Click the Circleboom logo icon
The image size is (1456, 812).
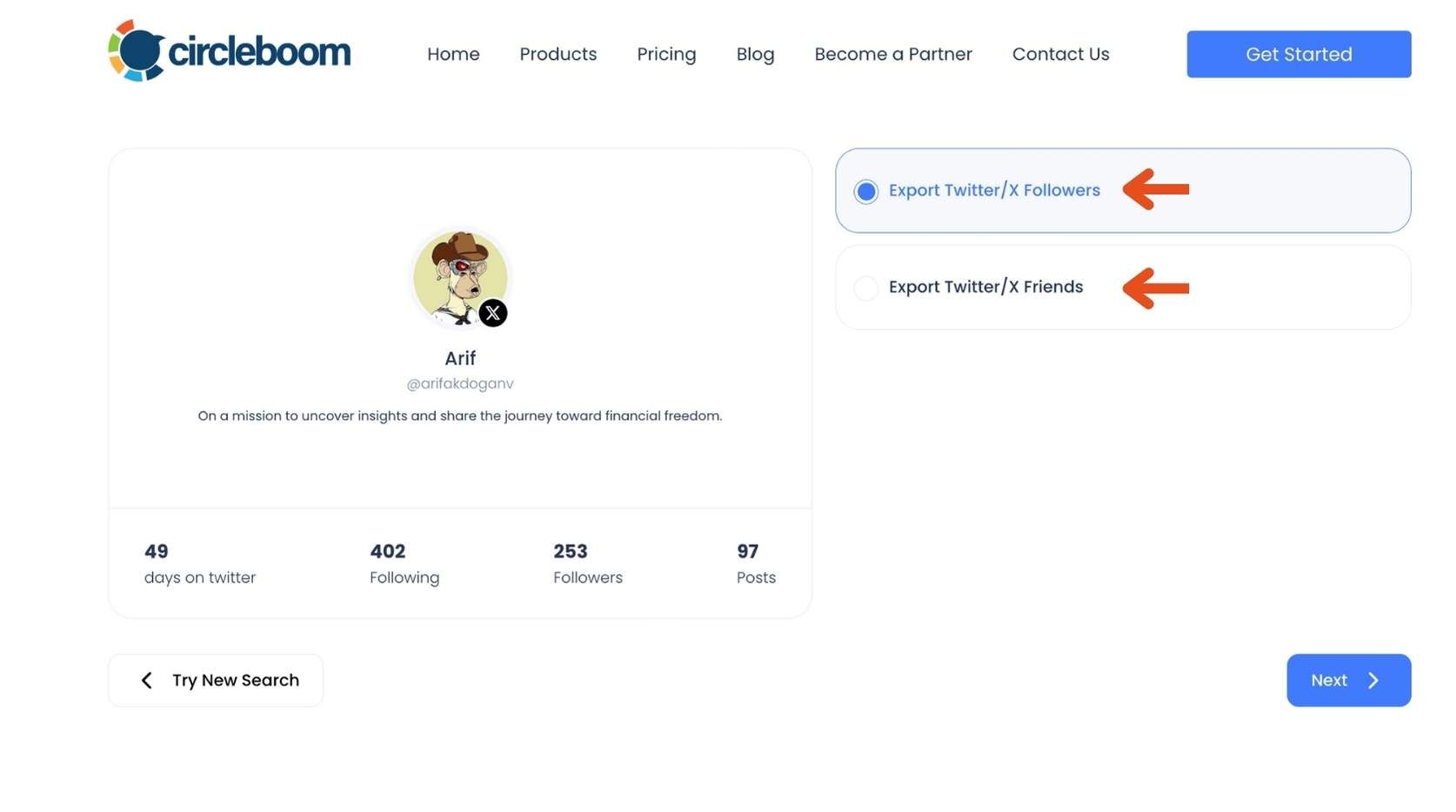pos(137,50)
